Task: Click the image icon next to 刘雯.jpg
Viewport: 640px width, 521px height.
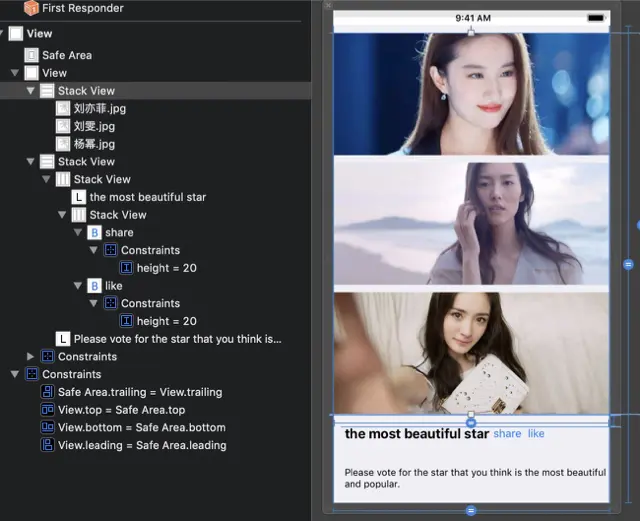Action: 63,126
